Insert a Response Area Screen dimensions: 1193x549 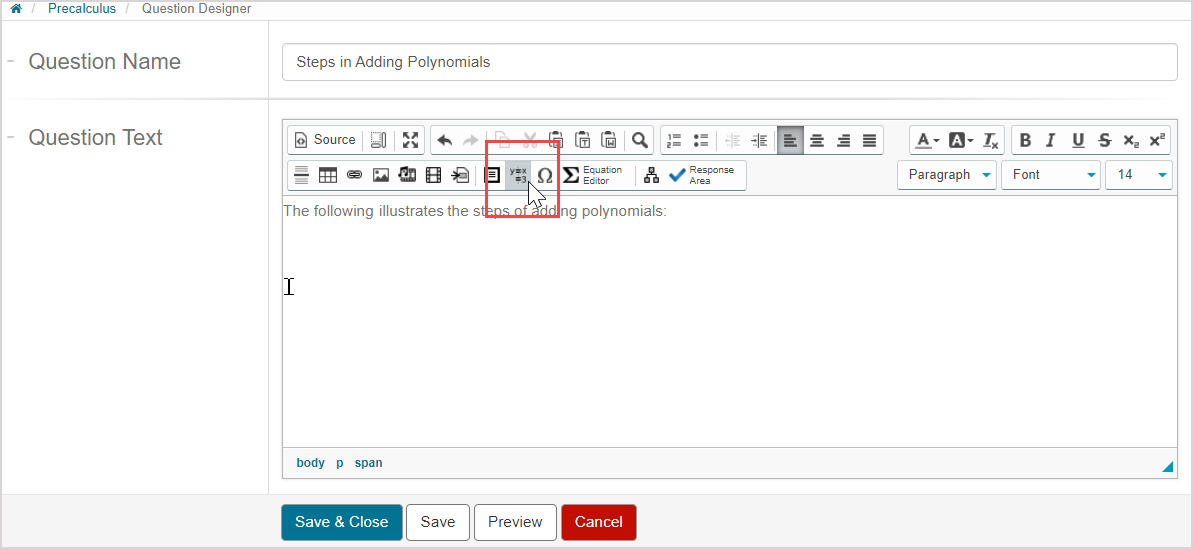[701, 175]
